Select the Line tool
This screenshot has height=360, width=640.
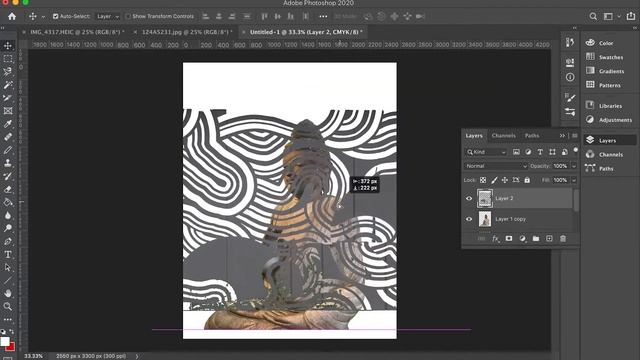pyautogui.click(x=8, y=281)
